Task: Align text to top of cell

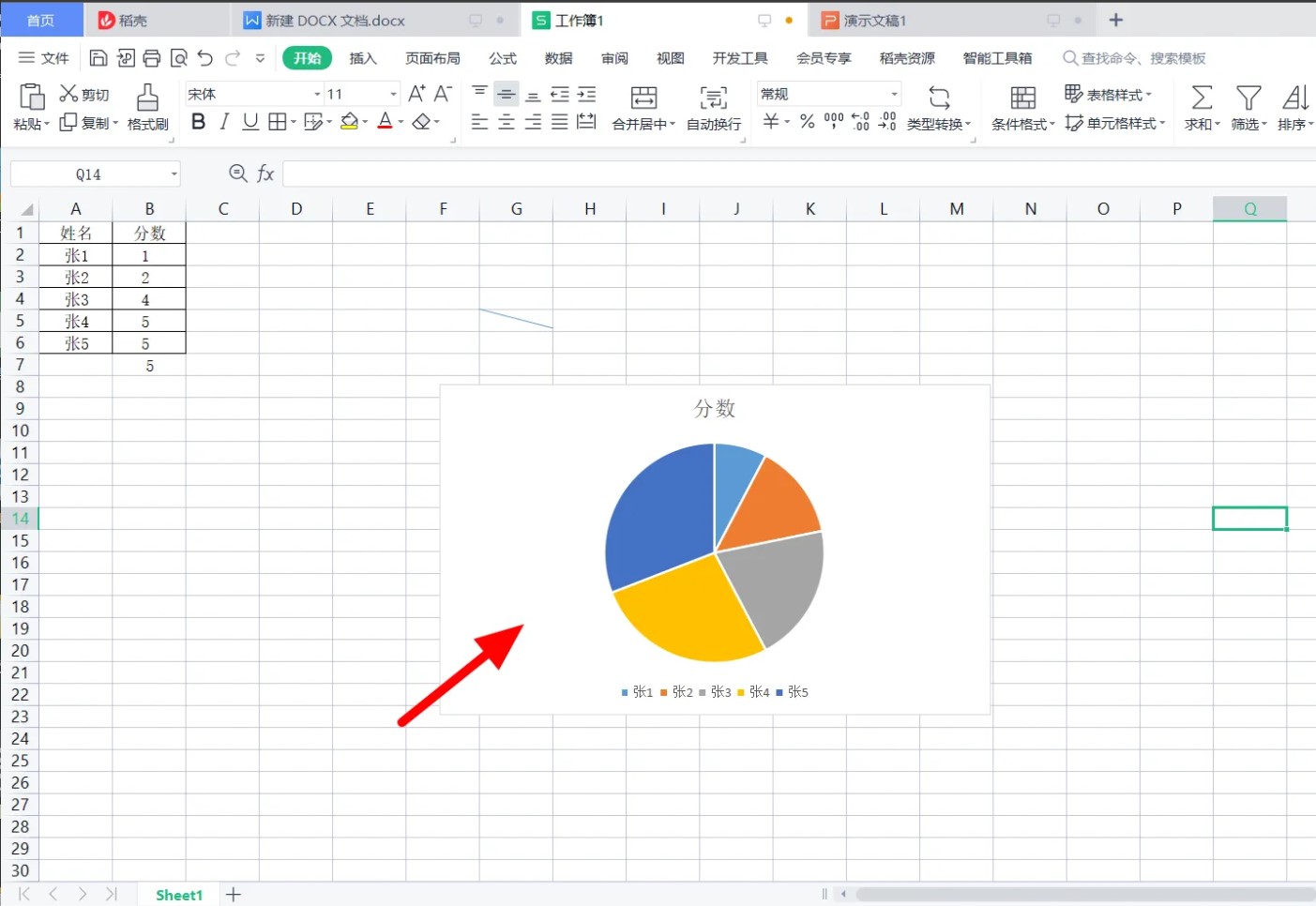Action: tap(479, 93)
